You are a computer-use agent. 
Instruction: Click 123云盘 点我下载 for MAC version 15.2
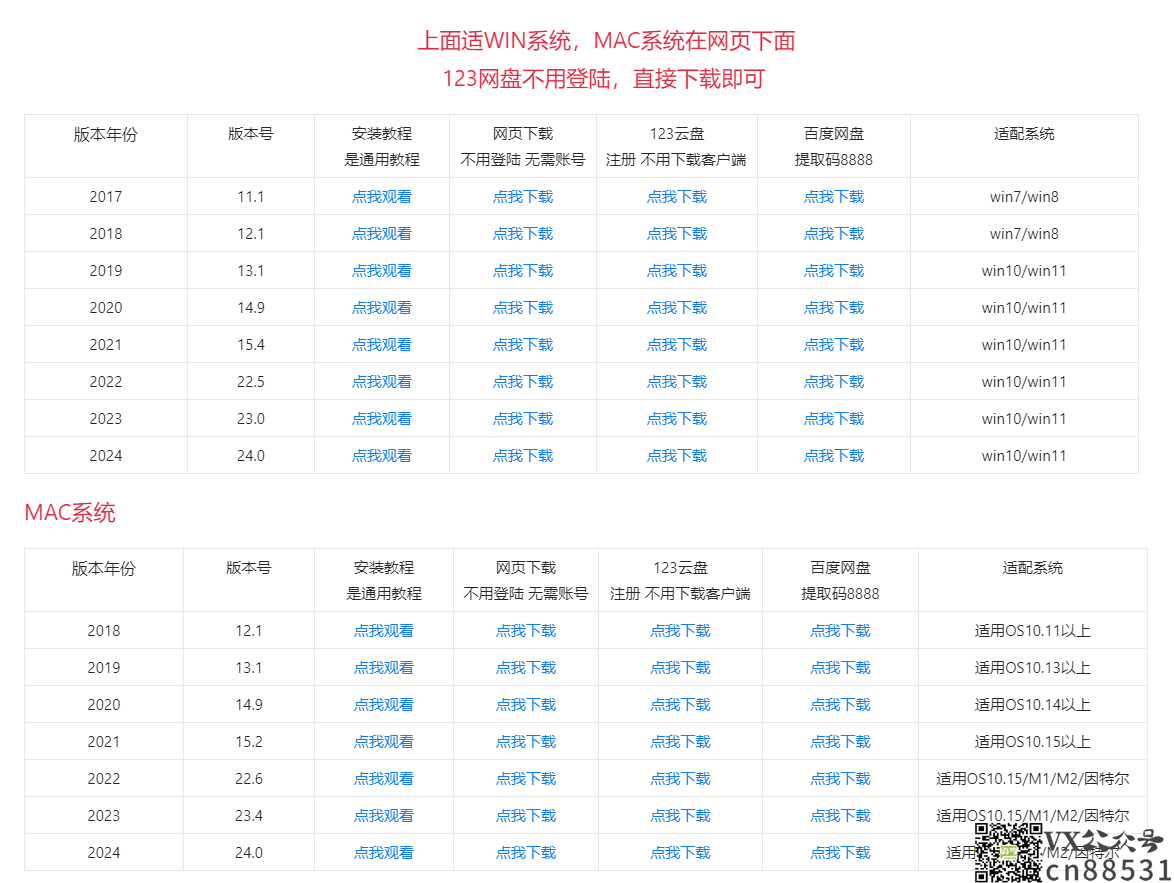[x=681, y=741]
